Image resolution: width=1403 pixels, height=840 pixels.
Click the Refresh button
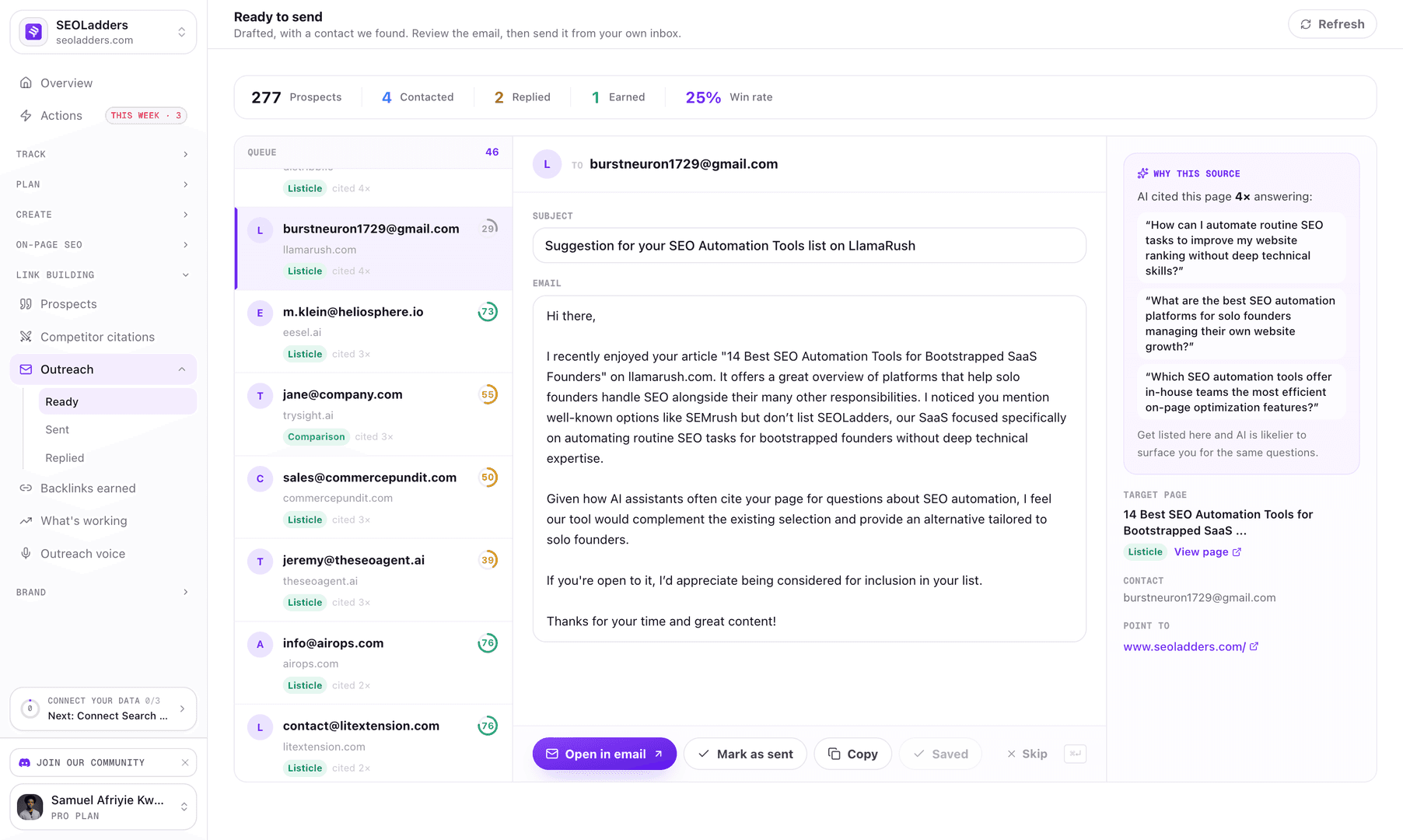(x=1332, y=24)
